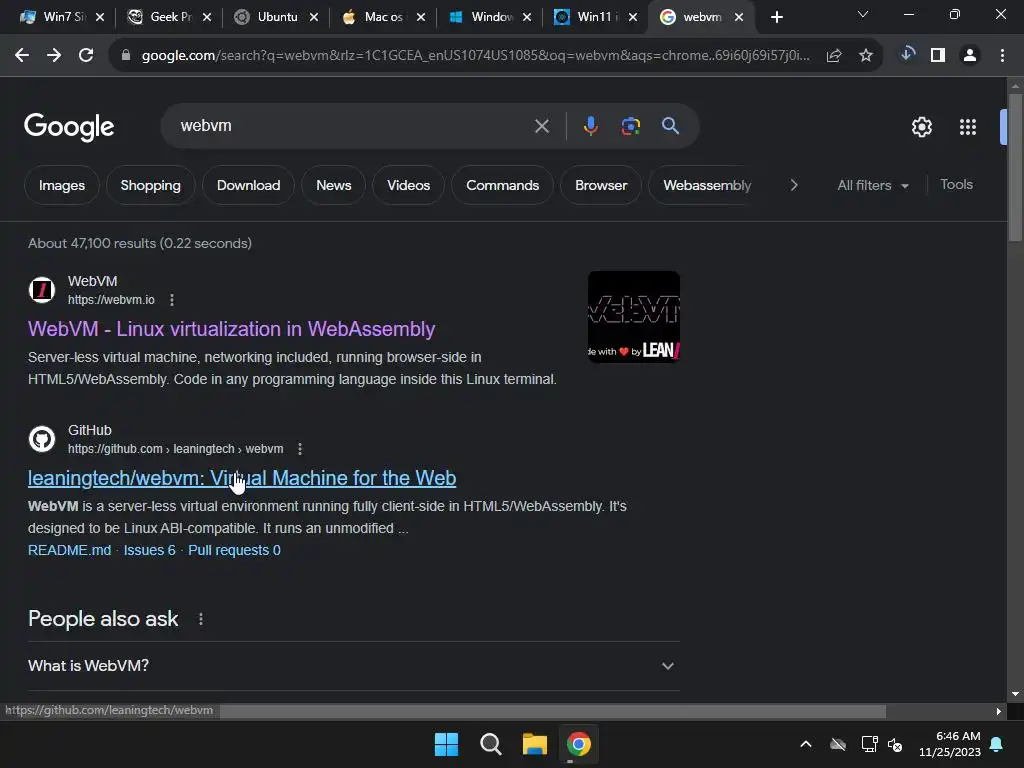1024x768 pixels.
Task: Open the clock and date in the taskbar
Action: (950, 744)
